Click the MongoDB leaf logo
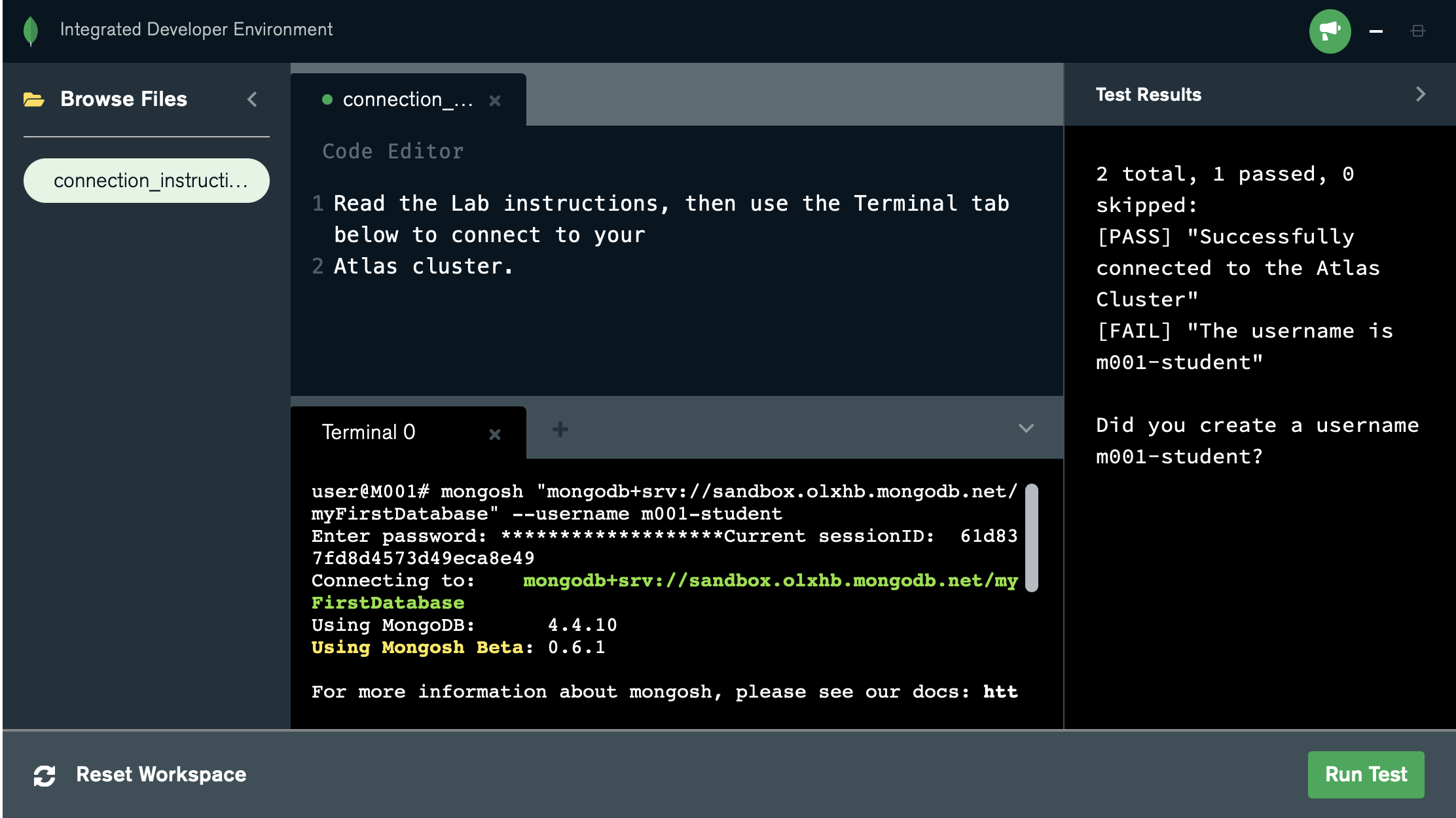 coord(31,31)
